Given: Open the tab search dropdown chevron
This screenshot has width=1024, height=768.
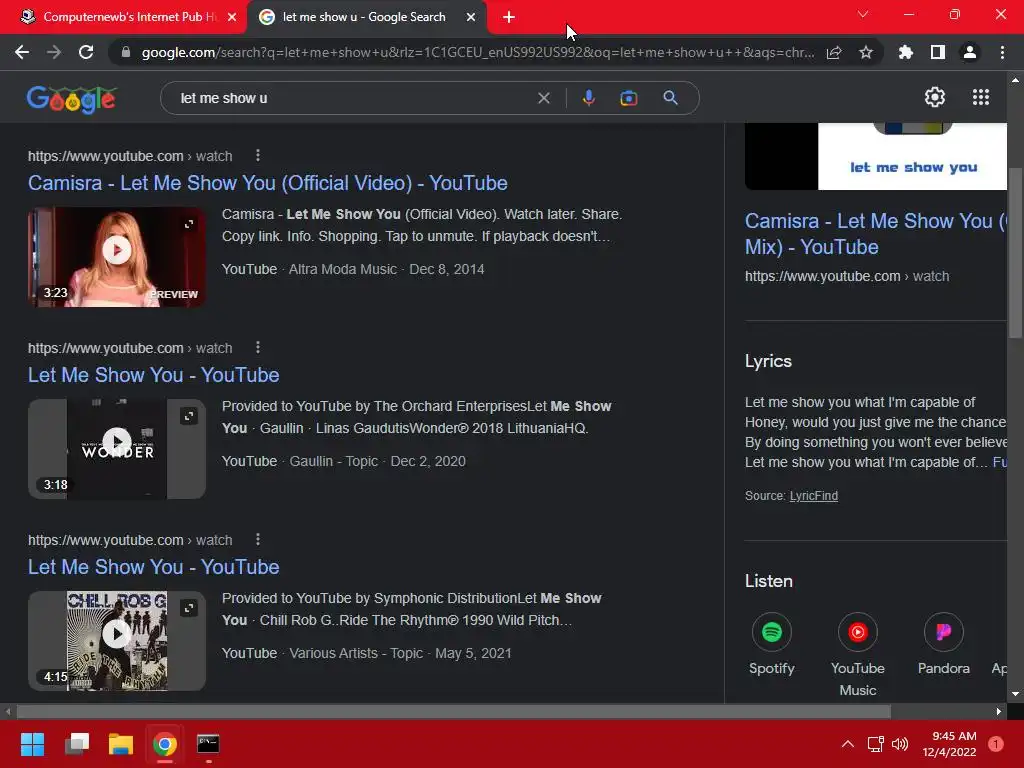Looking at the screenshot, I should tap(863, 14).
